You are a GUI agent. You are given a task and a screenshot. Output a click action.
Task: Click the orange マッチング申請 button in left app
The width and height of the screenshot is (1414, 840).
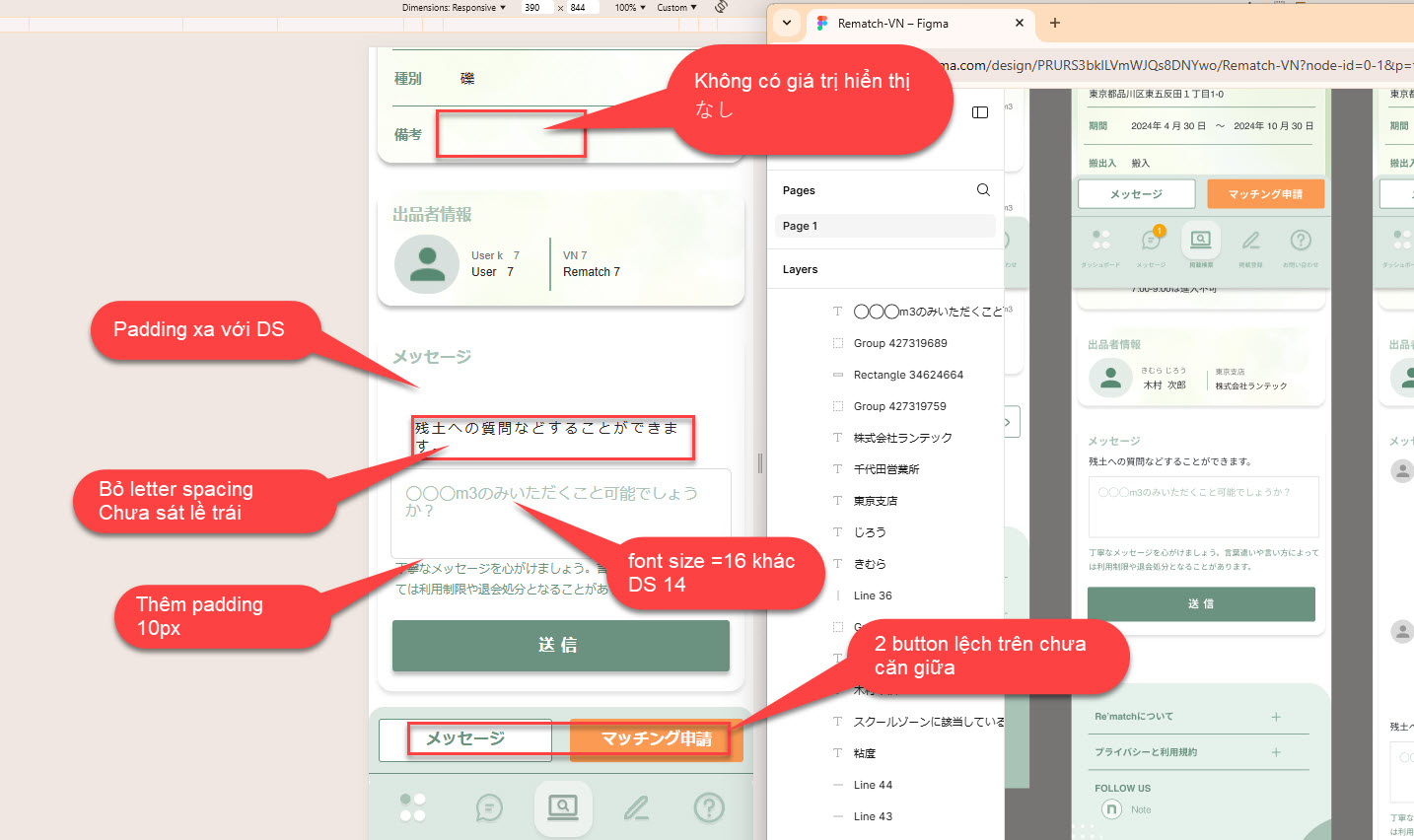656,739
